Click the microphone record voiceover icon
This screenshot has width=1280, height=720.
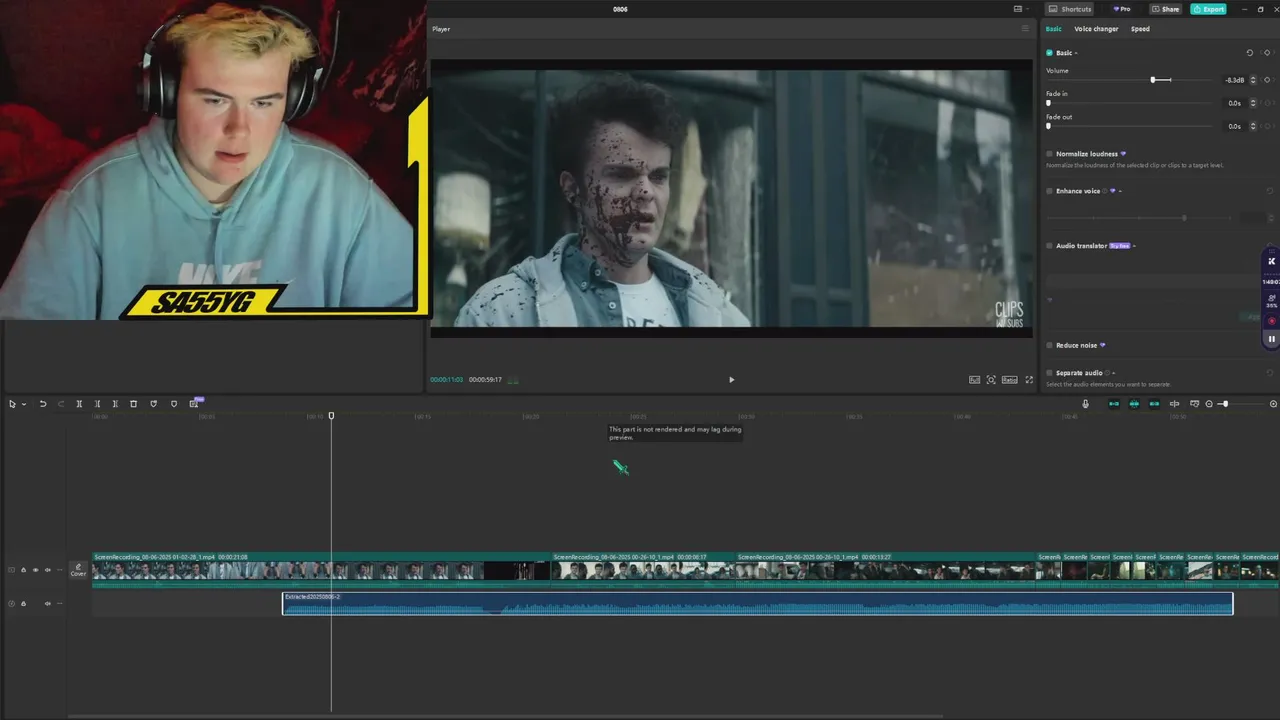tap(1085, 404)
